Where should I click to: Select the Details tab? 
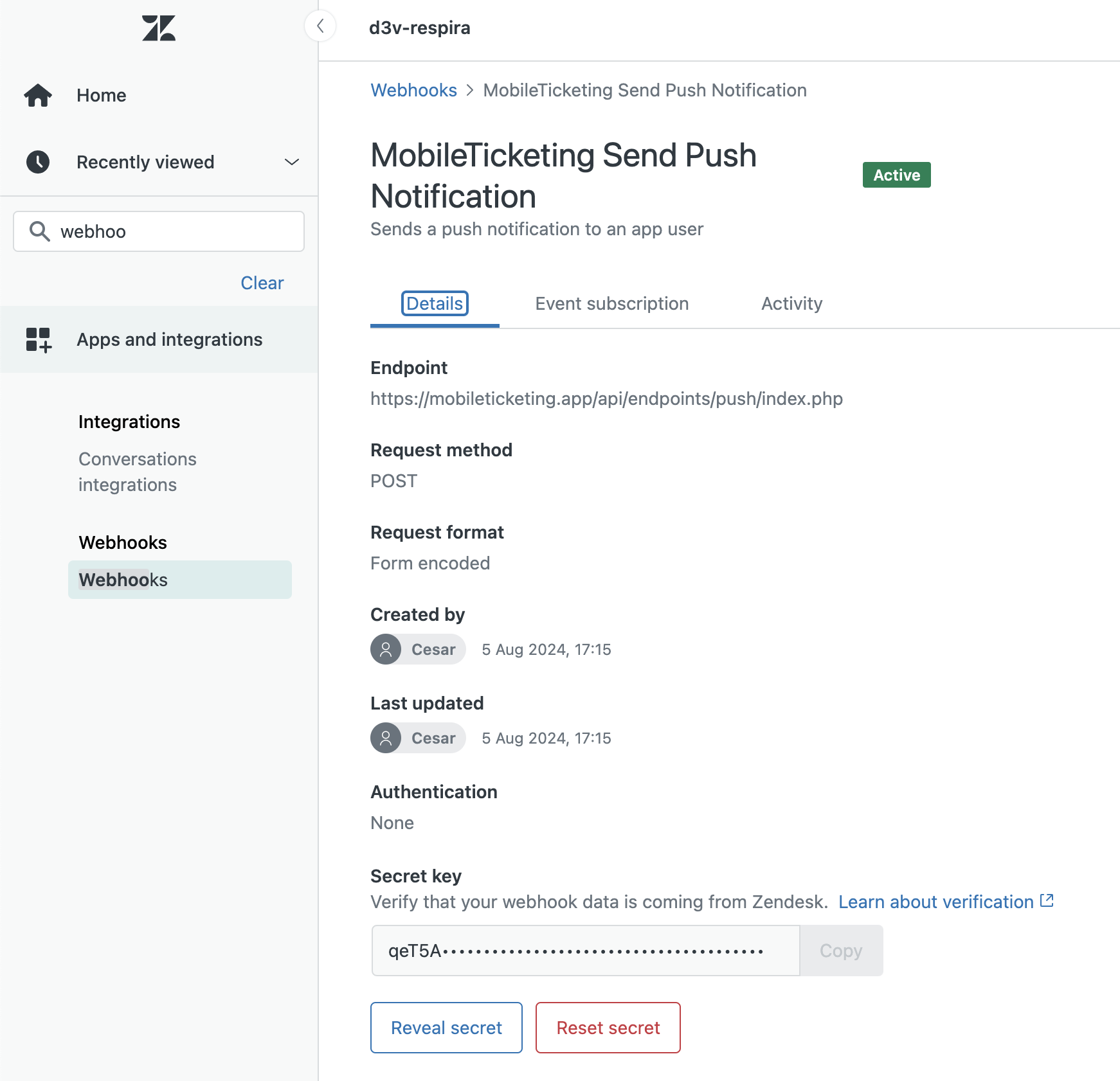pyautogui.click(x=435, y=303)
